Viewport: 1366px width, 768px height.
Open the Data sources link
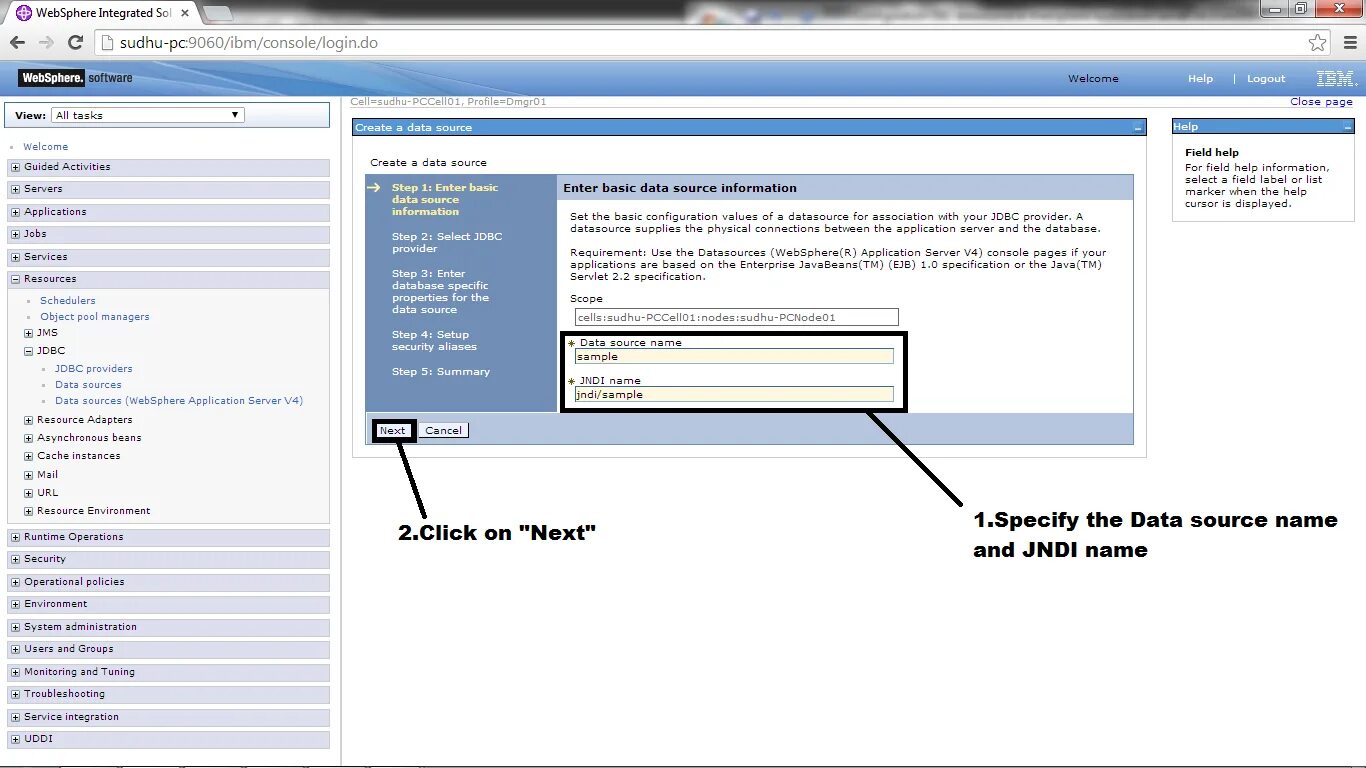click(88, 385)
